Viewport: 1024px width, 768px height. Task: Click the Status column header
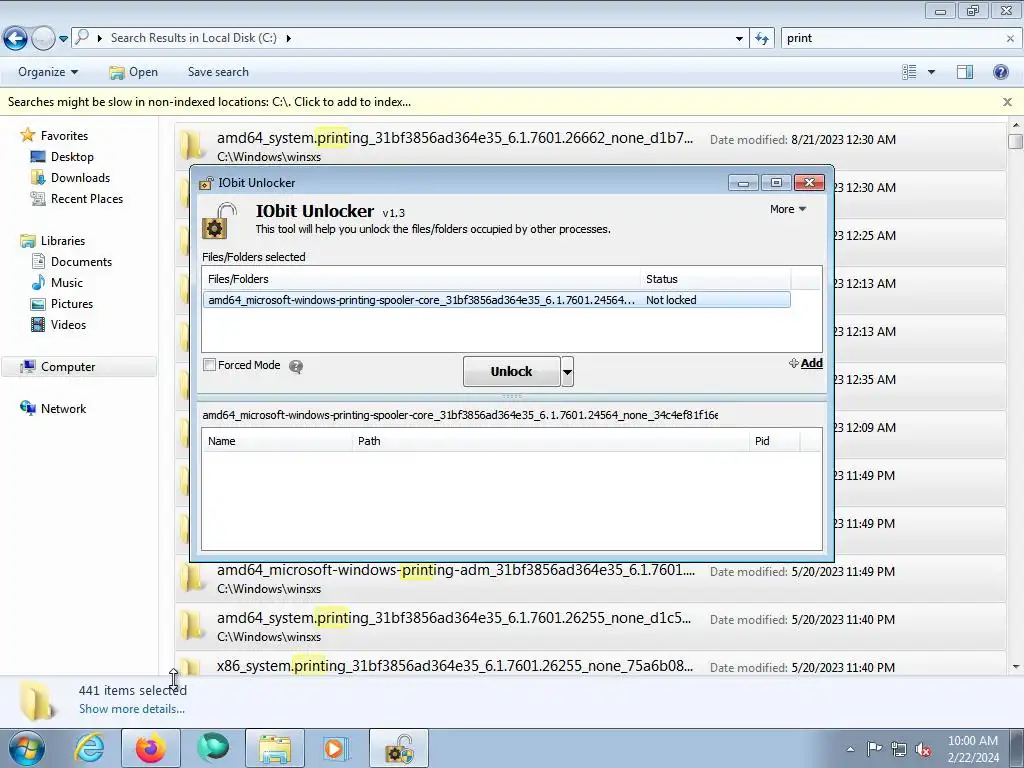coord(715,279)
